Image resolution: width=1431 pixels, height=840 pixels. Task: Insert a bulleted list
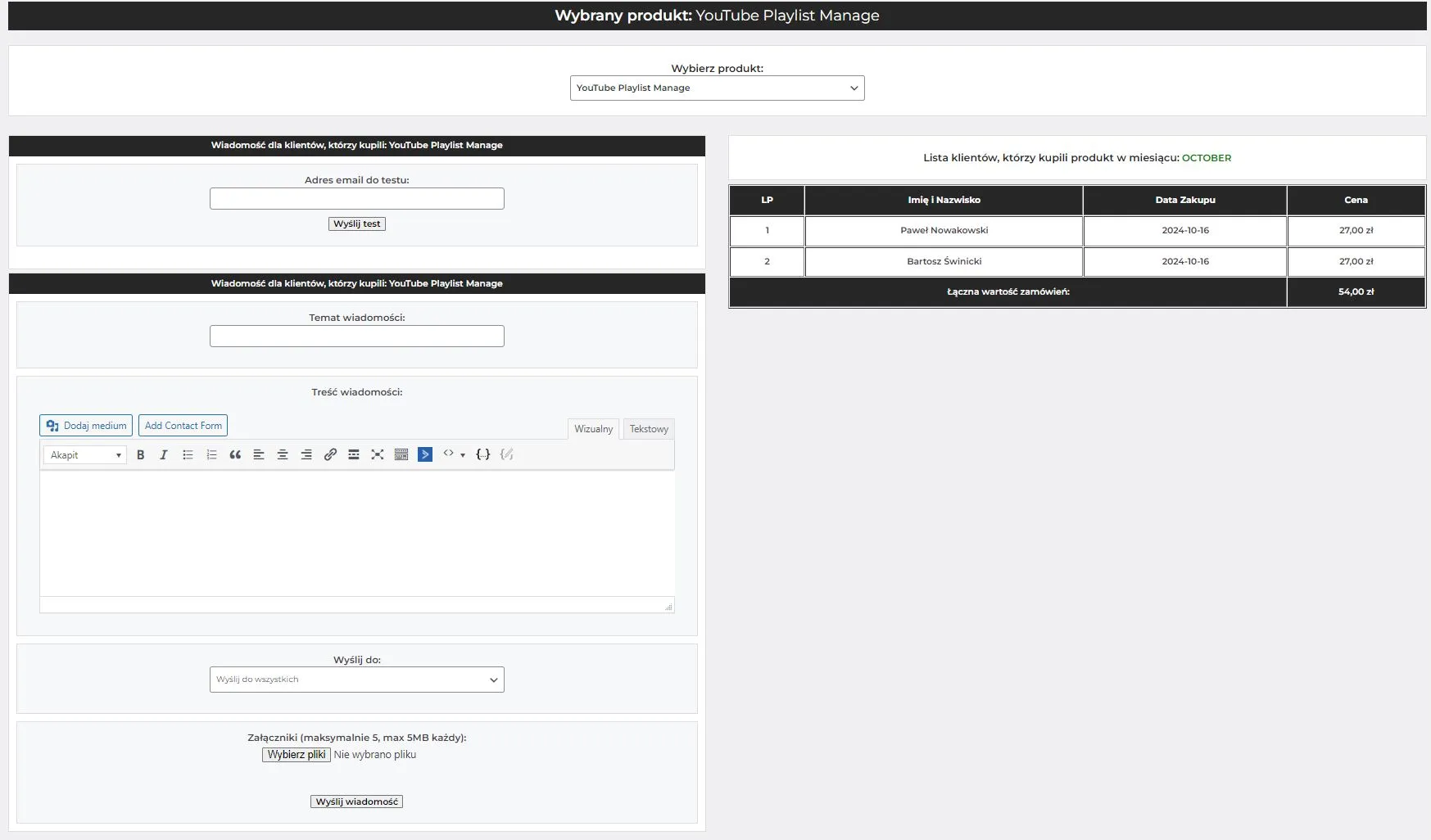[188, 455]
